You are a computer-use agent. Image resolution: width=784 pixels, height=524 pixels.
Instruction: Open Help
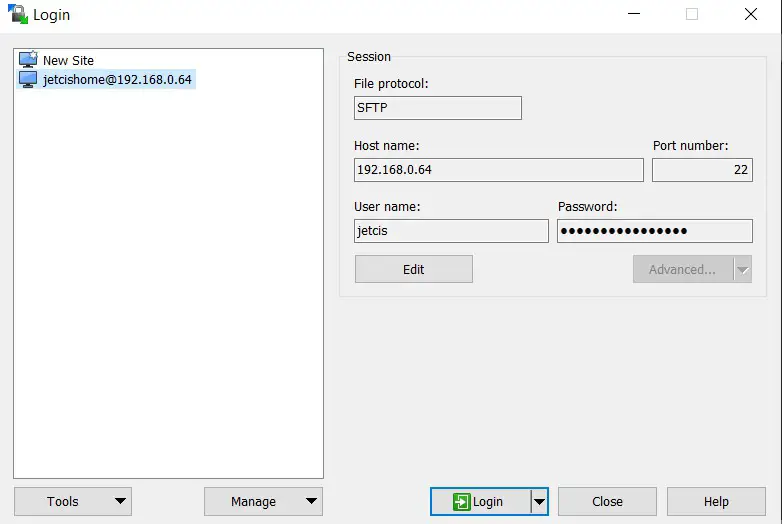click(716, 502)
